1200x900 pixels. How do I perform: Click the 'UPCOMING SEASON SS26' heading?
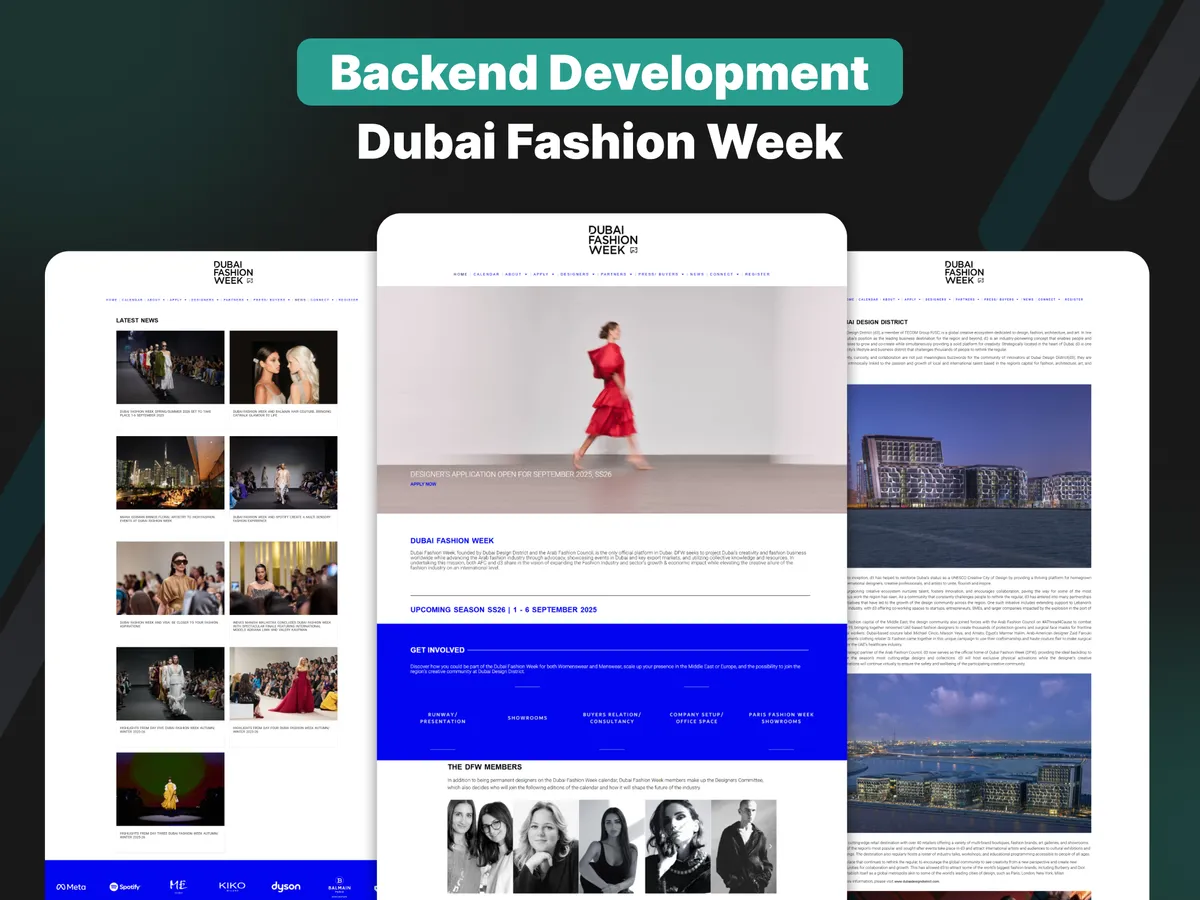point(503,609)
